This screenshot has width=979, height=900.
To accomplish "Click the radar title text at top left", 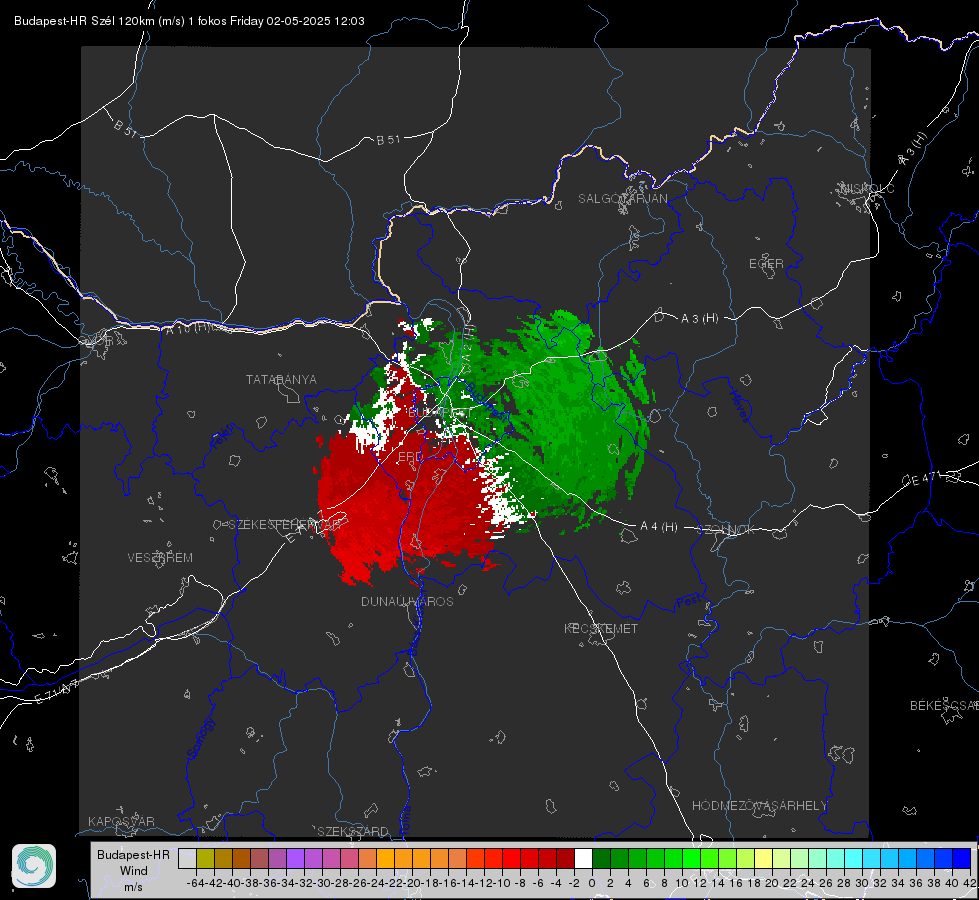I will tap(189, 21).
